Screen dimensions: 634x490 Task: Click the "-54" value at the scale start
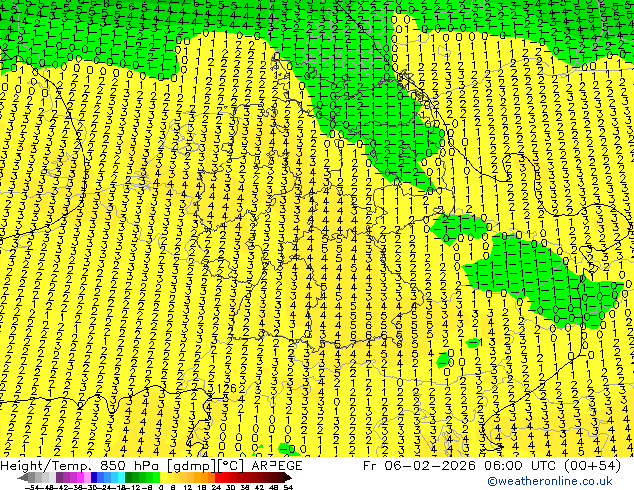32,487
